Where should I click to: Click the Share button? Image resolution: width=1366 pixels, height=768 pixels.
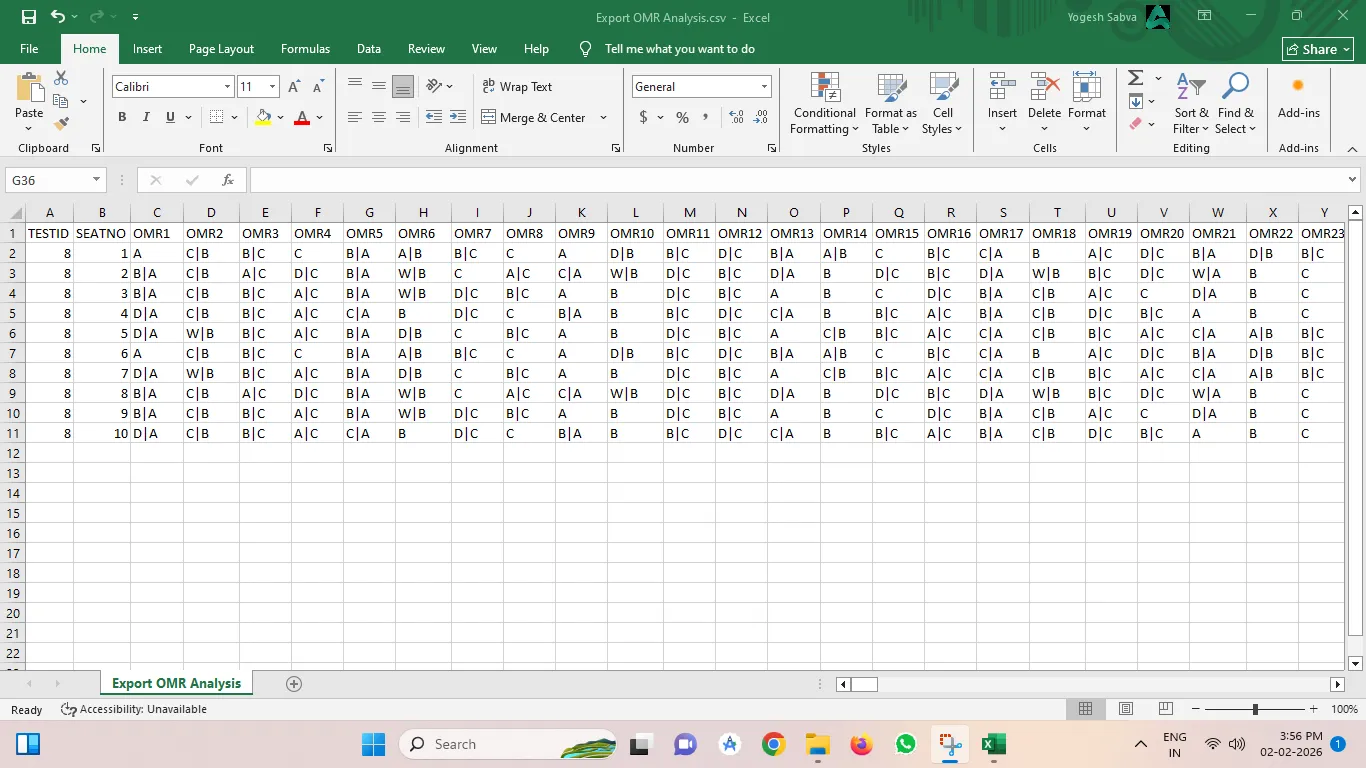pos(1316,48)
